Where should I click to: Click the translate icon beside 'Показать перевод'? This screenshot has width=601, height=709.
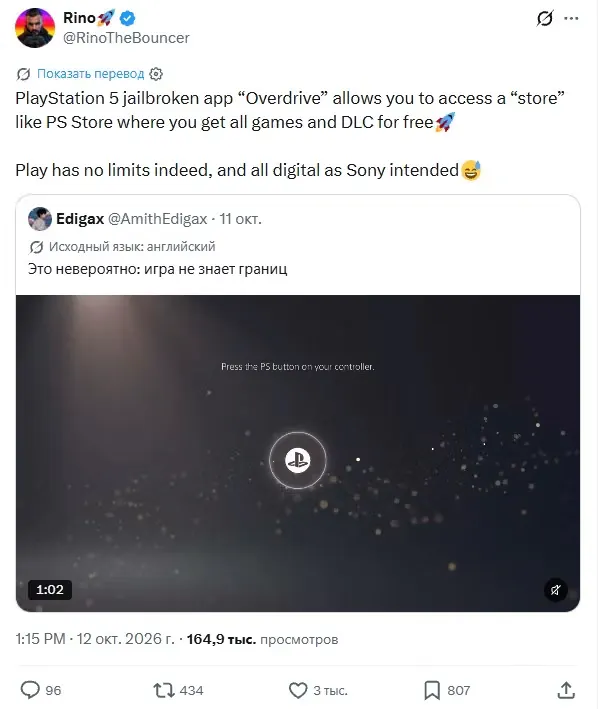pyautogui.click(x=24, y=74)
